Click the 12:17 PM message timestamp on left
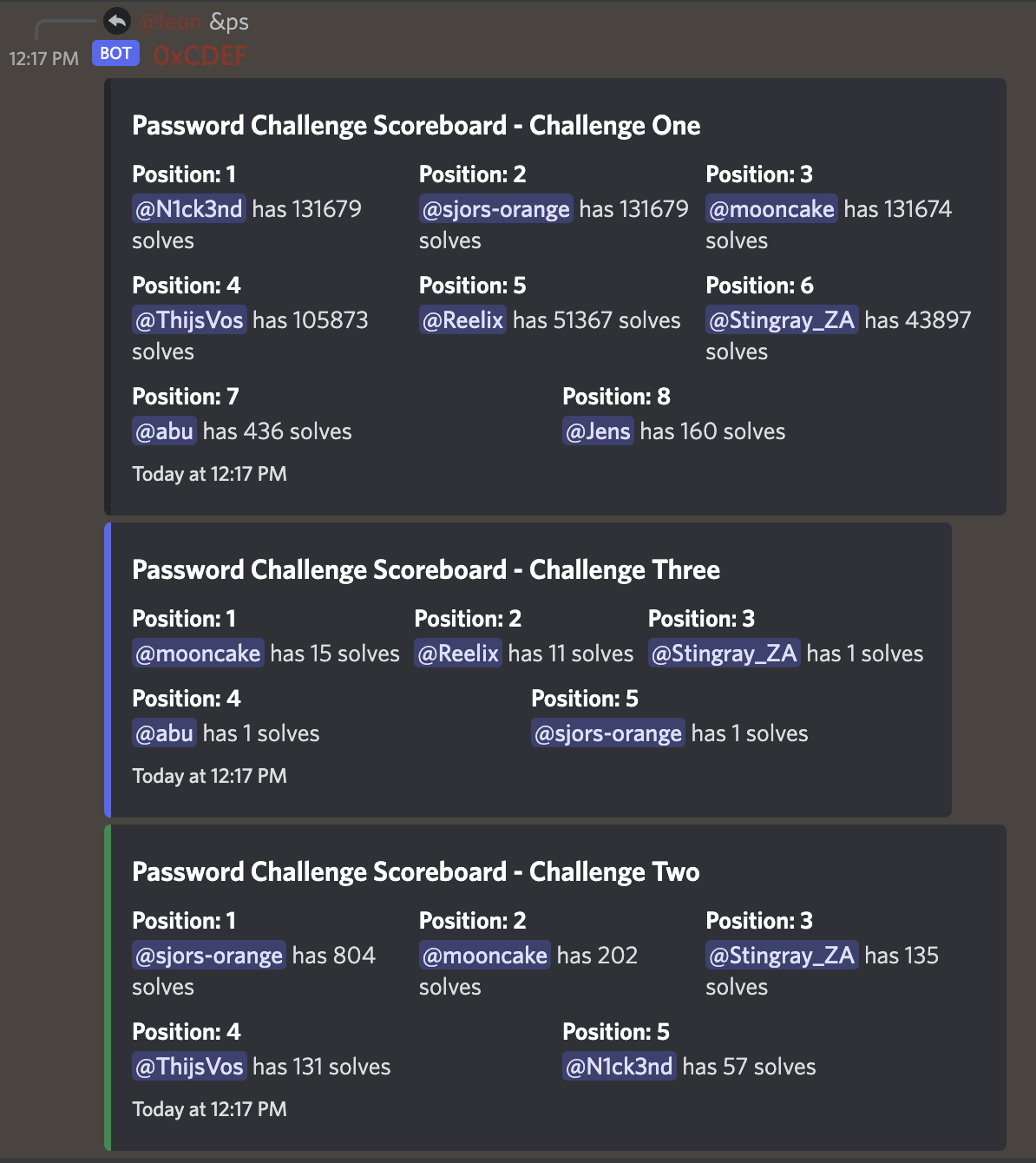The width and height of the screenshot is (1036, 1163). pyautogui.click(x=43, y=58)
